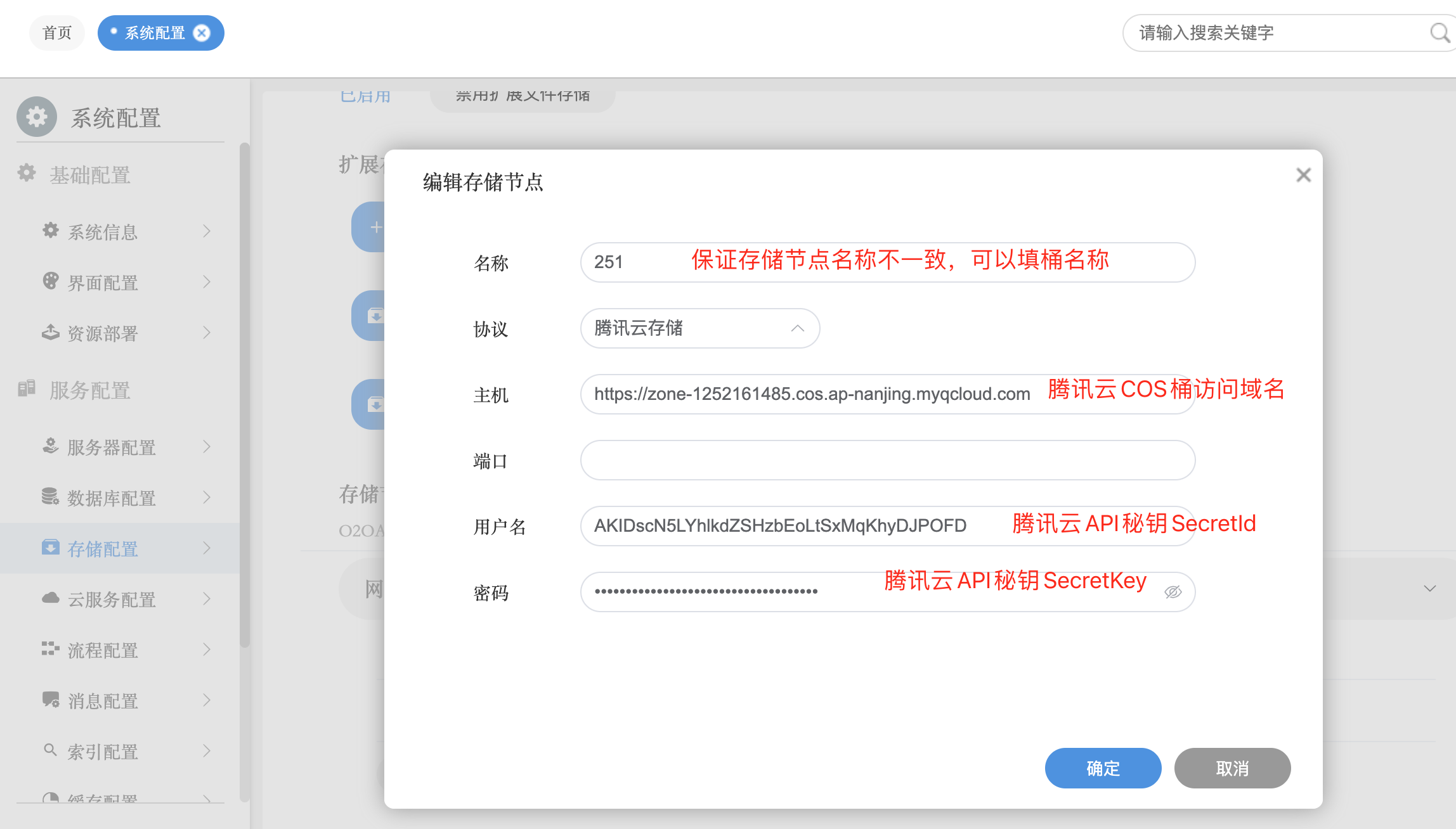Click the search magnifier icon

pyautogui.click(x=1439, y=32)
